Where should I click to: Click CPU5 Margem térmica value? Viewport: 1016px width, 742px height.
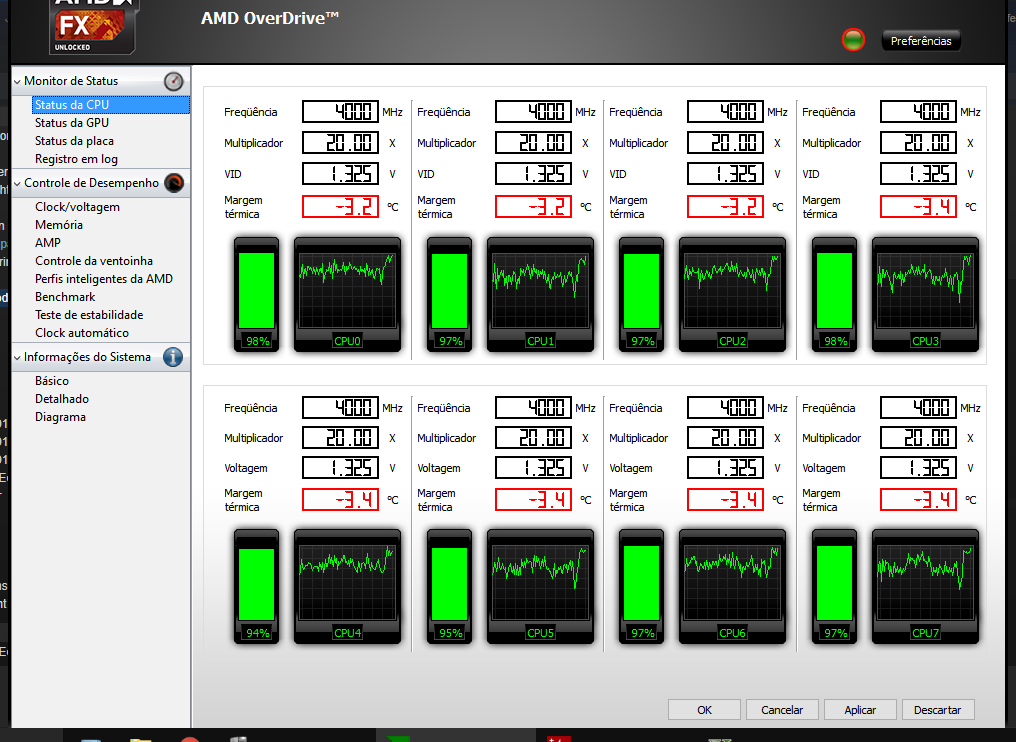(533, 500)
